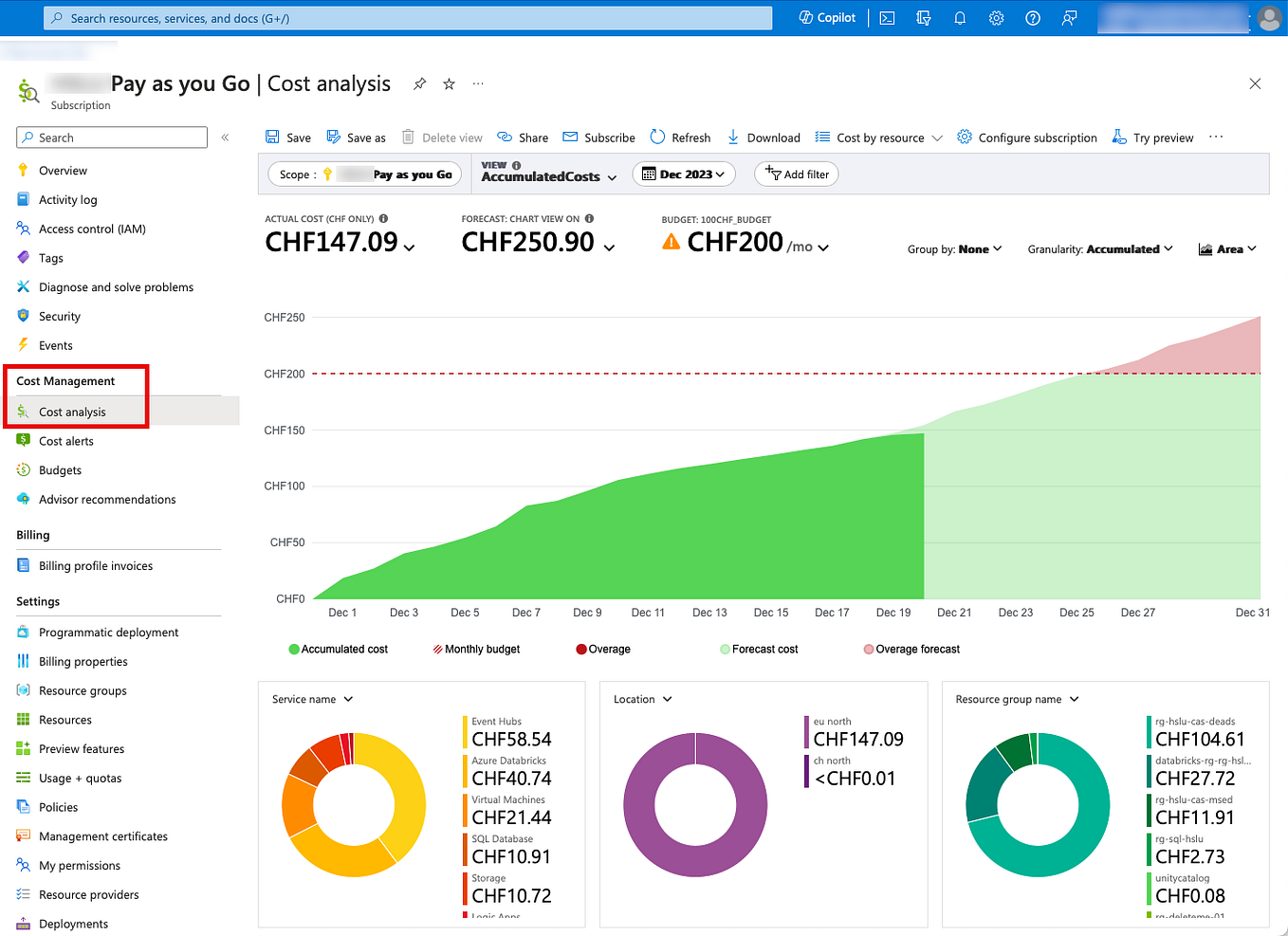This screenshot has width=1288, height=936.
Task: Open the toolbar ellipsis overflow menu
Action: click(1216, 137)
